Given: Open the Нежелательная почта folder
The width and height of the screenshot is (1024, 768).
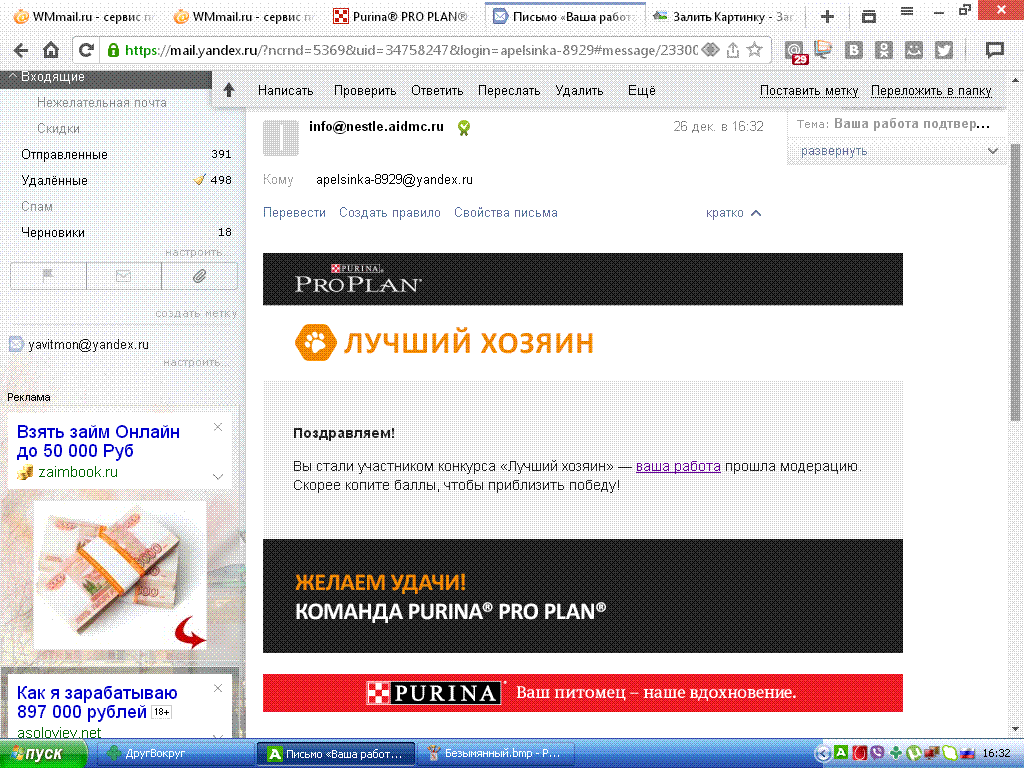Looking at the screenshot, I should pyautogui.click(x=102, y=103).
